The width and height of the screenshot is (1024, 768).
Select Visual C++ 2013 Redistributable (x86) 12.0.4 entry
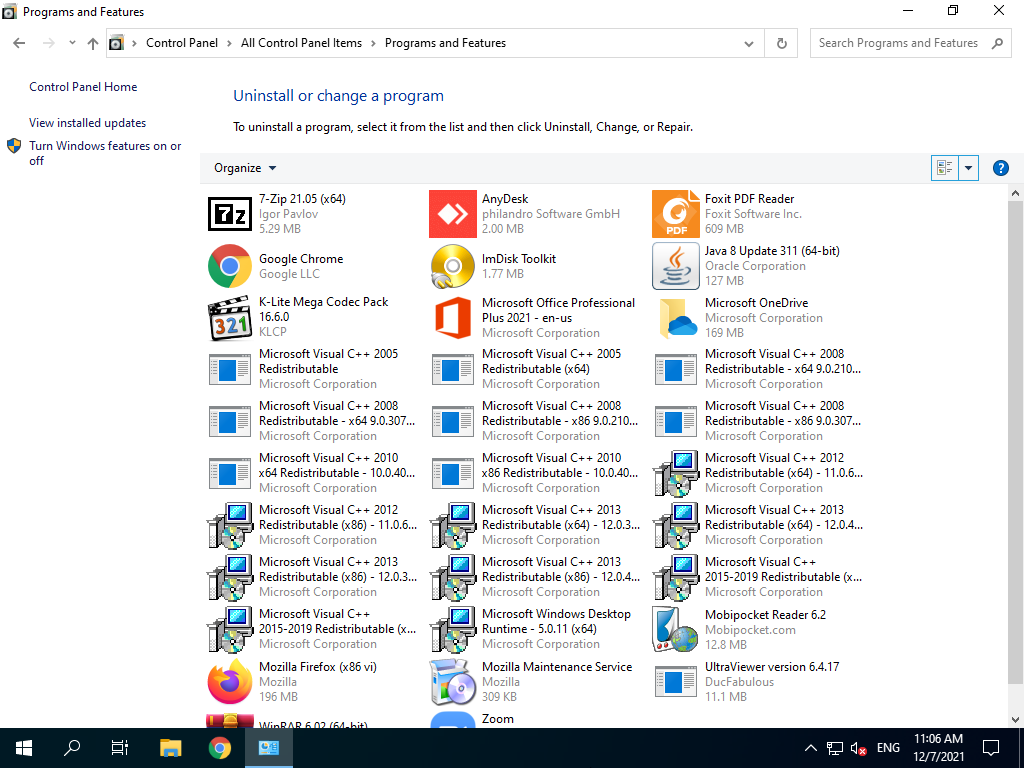536,577
